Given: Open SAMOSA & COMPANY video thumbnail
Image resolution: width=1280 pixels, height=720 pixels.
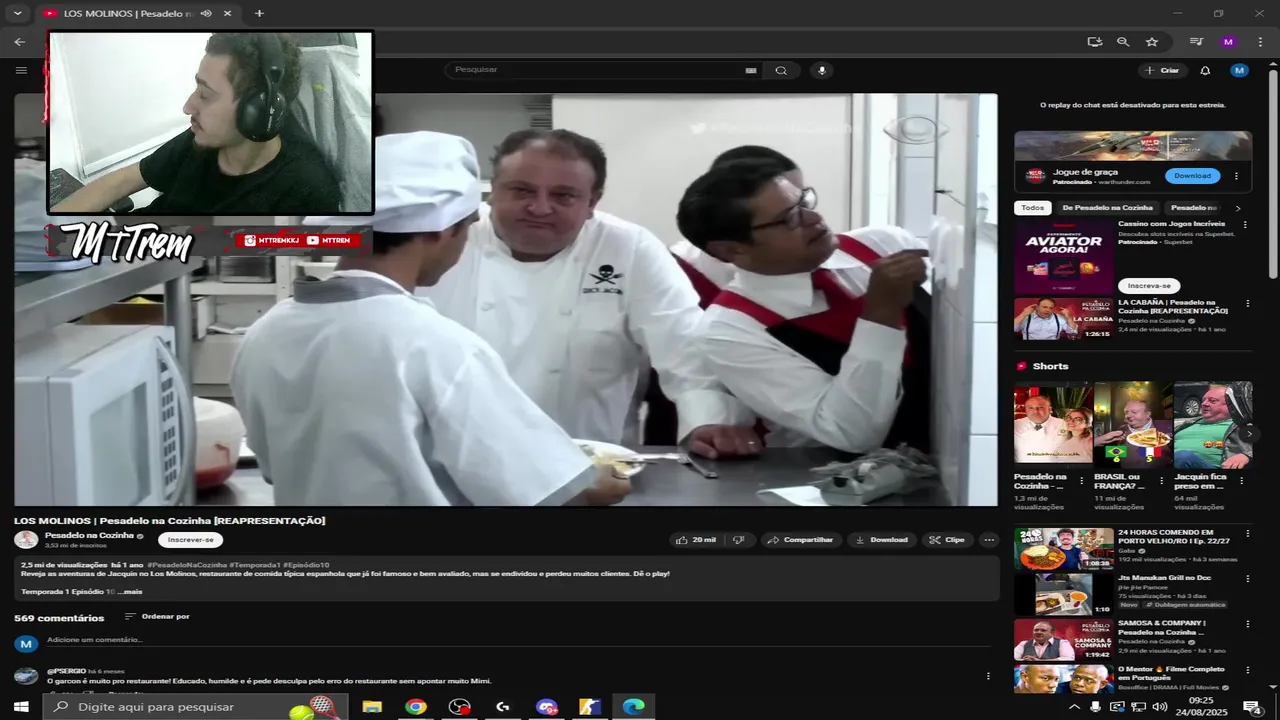Looking at the screenshot, I should click(1064, 640).
